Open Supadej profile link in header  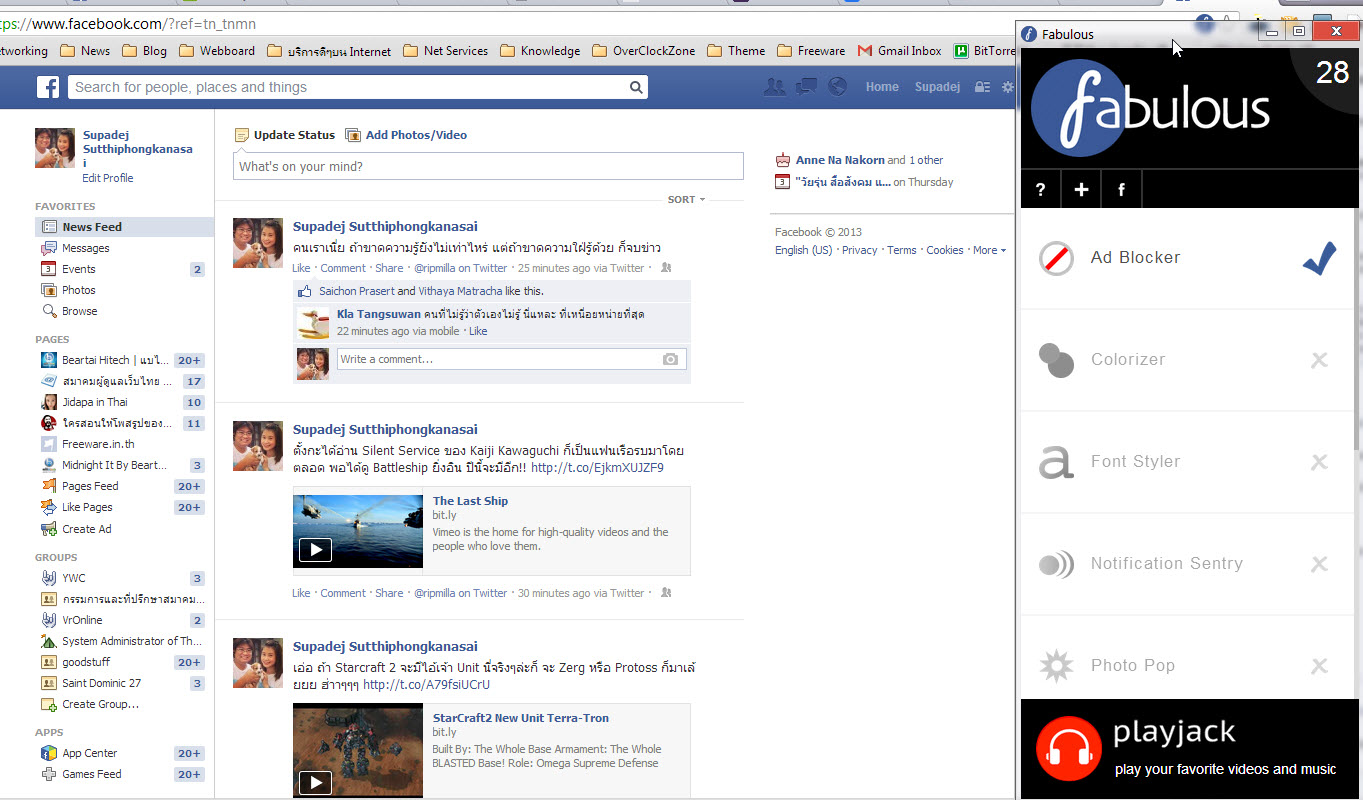(x=937, y=87)
